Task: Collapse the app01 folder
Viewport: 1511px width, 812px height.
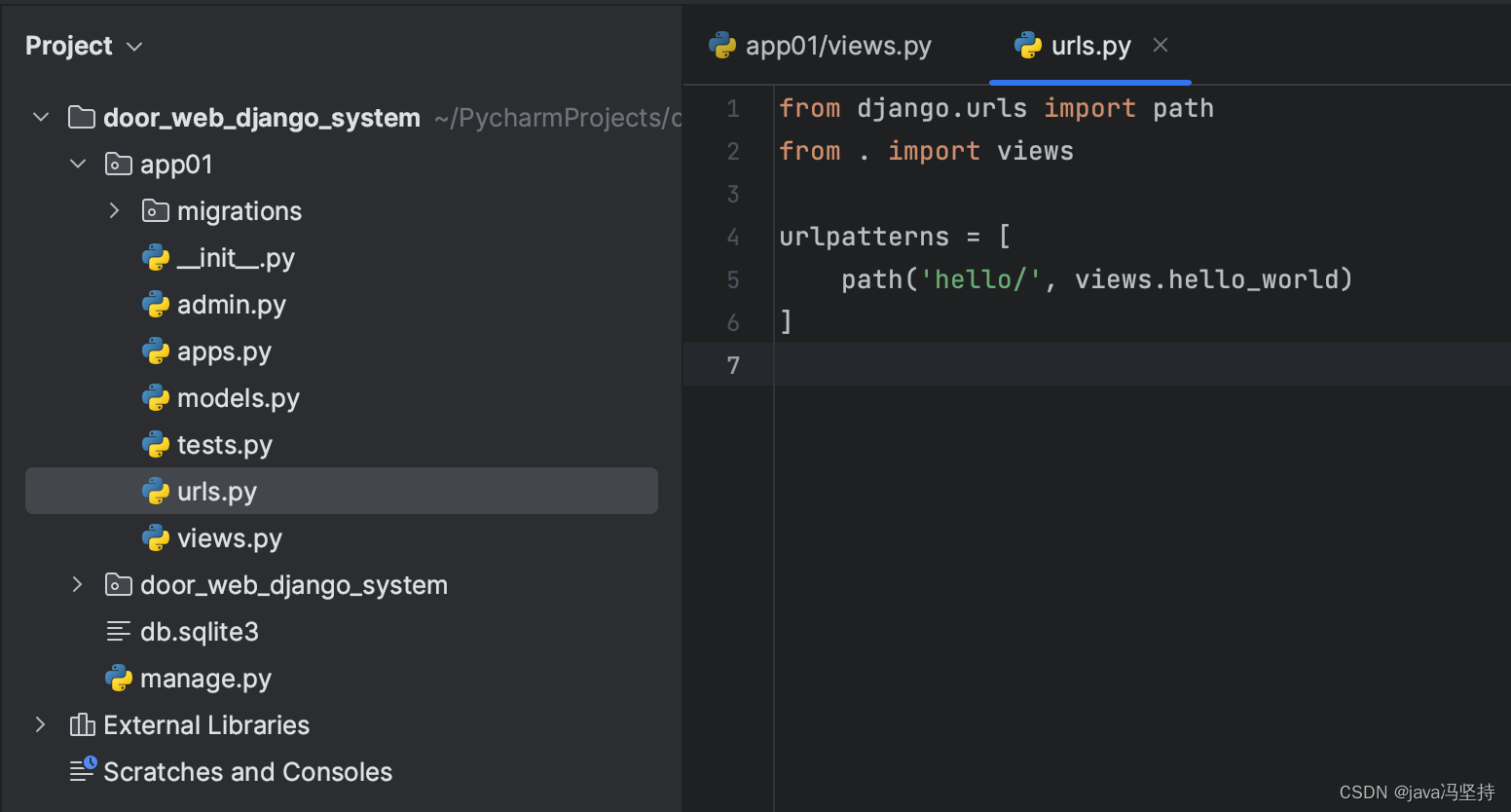Action: pos(78,165)
